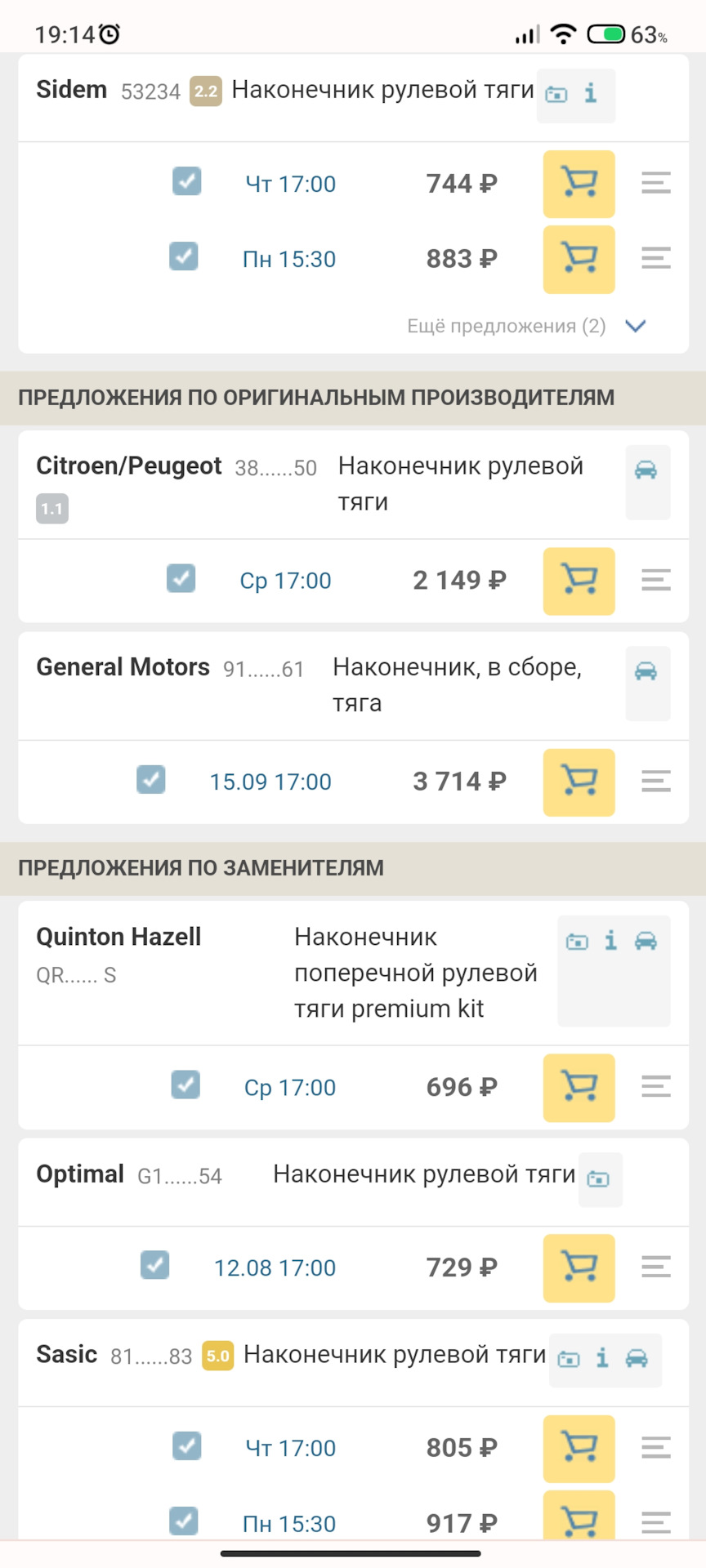Toggle the checkbox for the Optimal 12.08 17:00 offer
The height and width of the screenshot is (1568, 706).
154,1265
